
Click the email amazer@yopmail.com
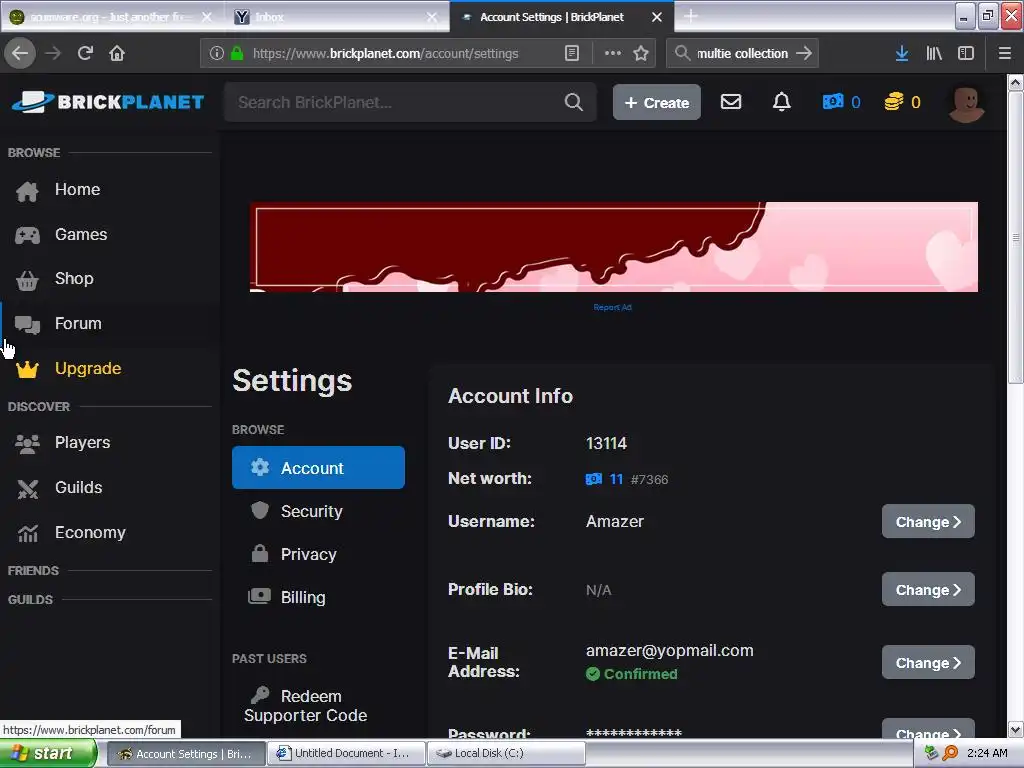pos(669,650)
